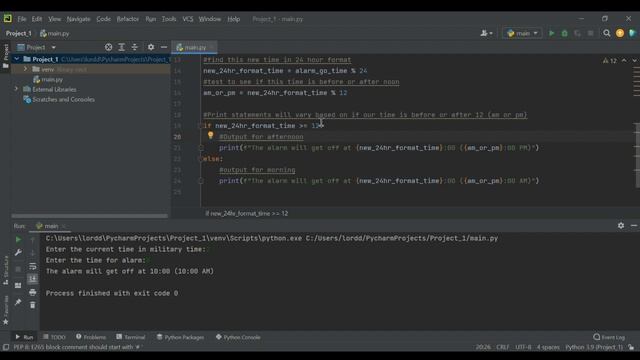Open the user account icon dropdown
640x360 pixels.
click(486, 33)
